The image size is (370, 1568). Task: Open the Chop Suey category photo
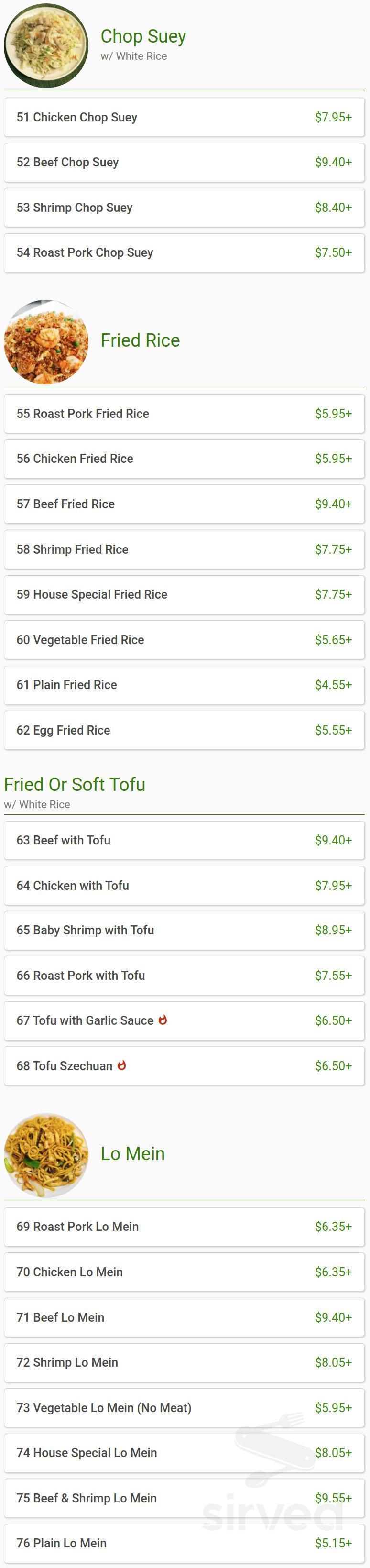[x=46, y=45]
